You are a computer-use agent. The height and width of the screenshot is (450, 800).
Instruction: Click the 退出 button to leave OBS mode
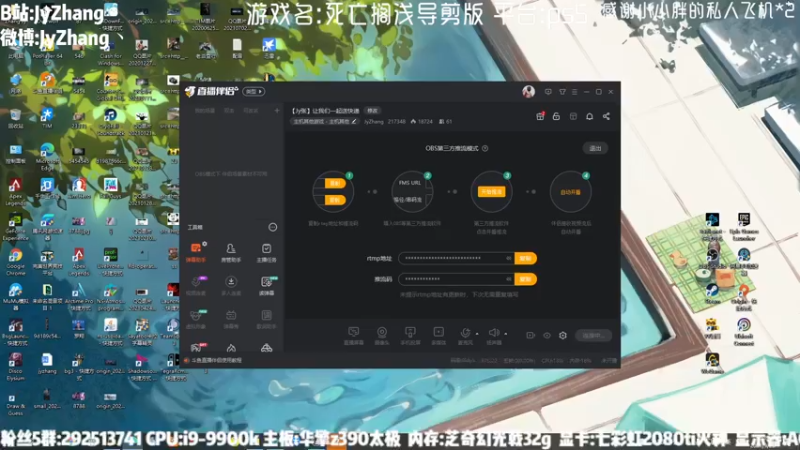[x=595, y=148]
